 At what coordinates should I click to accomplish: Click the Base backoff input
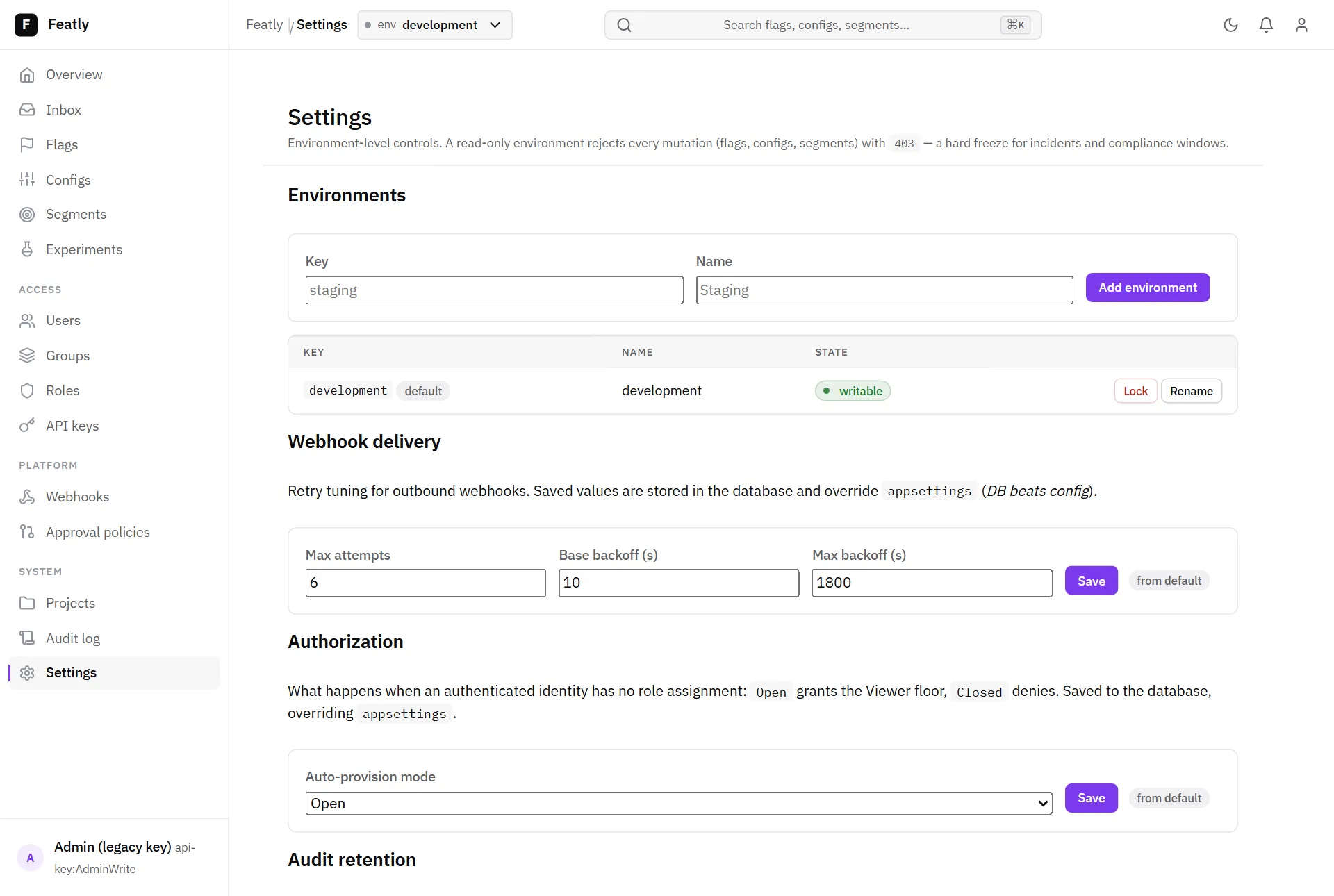click(x=679, y=583)
